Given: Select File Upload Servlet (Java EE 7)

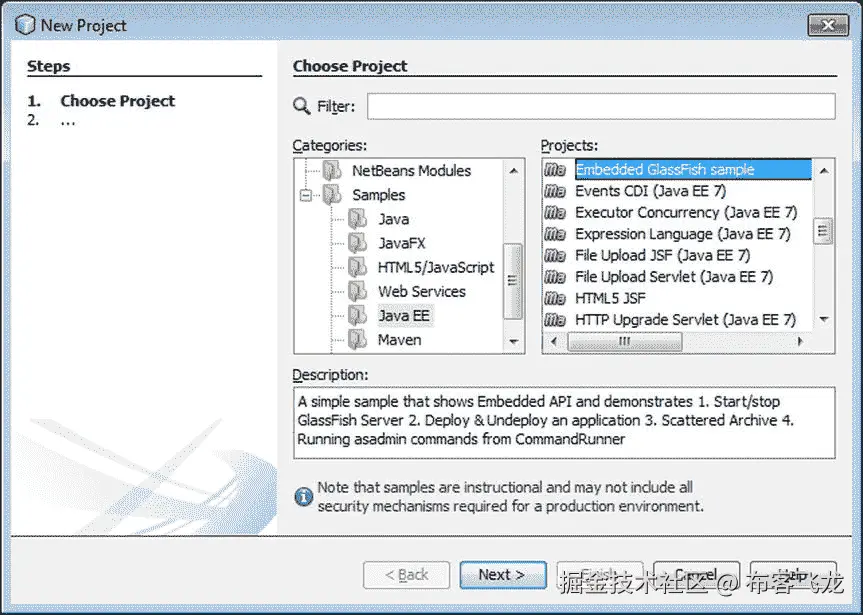Looking at the screenshot, I should click(x=674, y=277).
